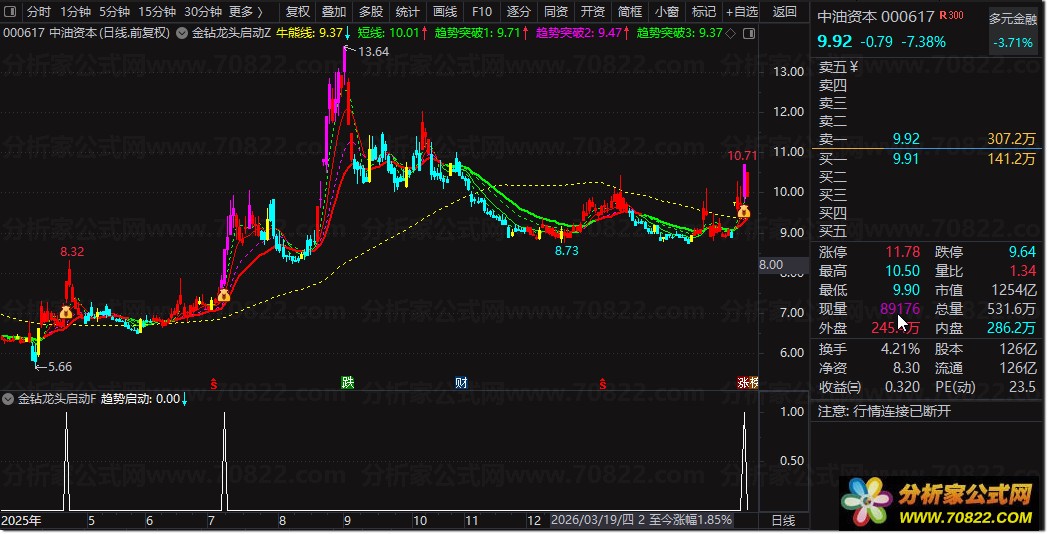Toggle the 小窗 small window mode
This screenshot has height=534, width=1049.
click(665, 12)
